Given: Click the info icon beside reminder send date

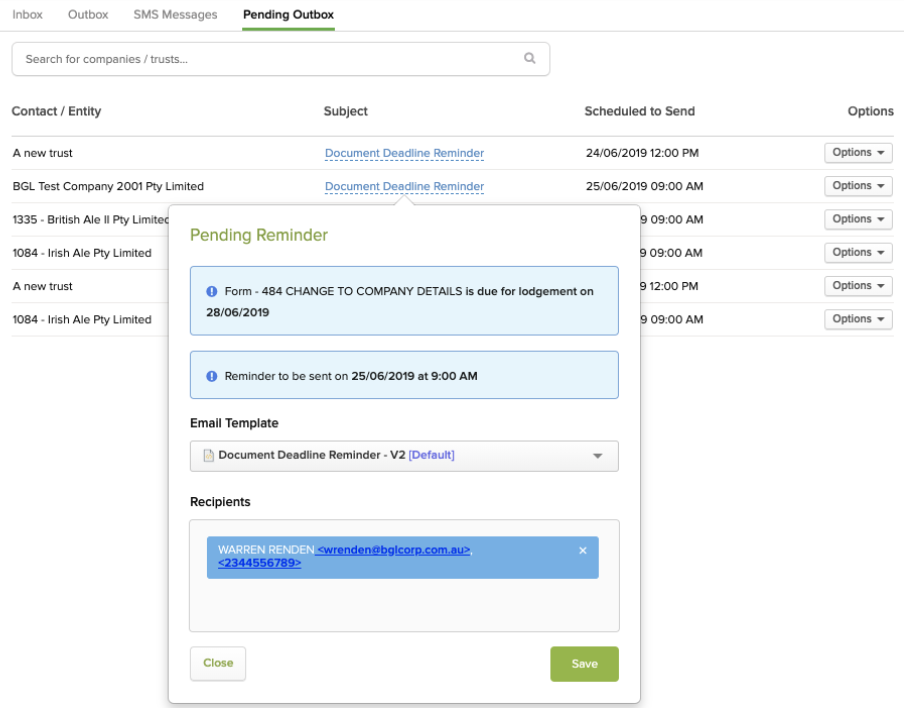Looking at the screenshot, I should tap(211, 376).
